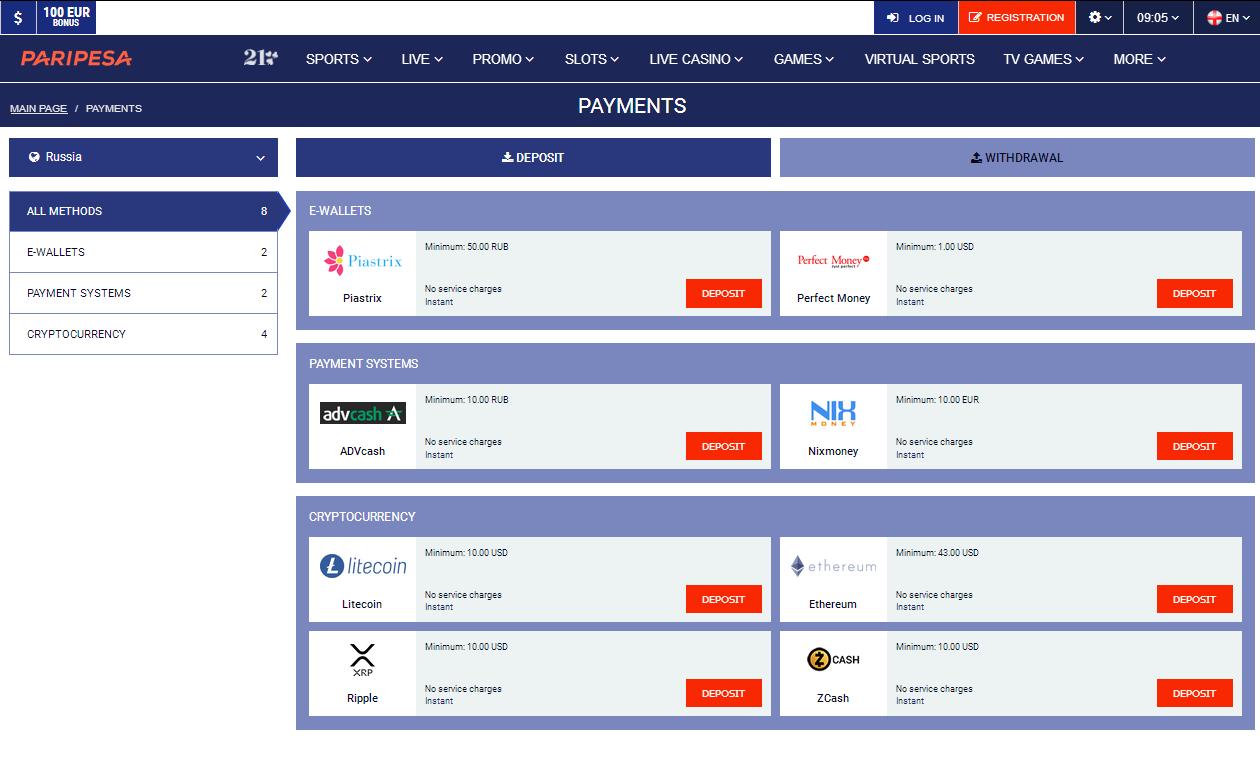The width and height of the screenshot is (1260, 757).
Task: Click 'Minimum: 1.00 USD' text
Action: point(934,247)
